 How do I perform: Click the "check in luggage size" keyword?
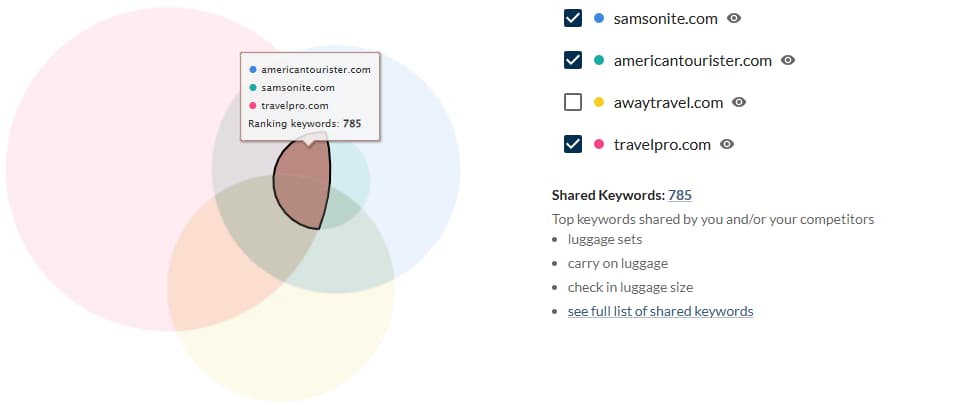[630, 287]
